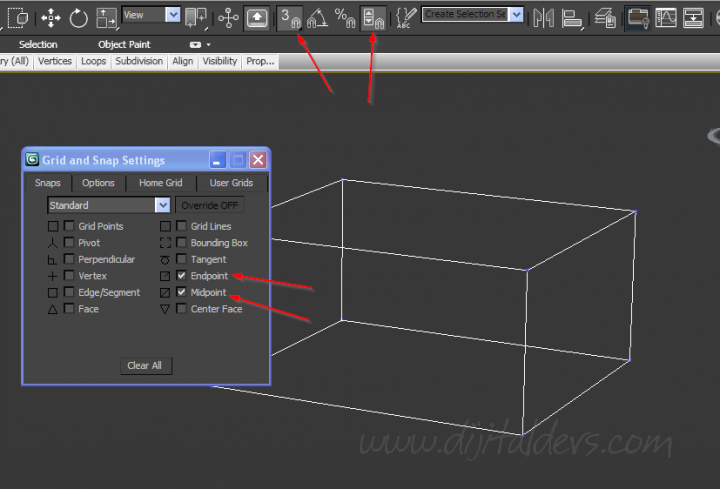
Task: Open the Object Paint ribbon tab
Action: click(x=125, y=45)
